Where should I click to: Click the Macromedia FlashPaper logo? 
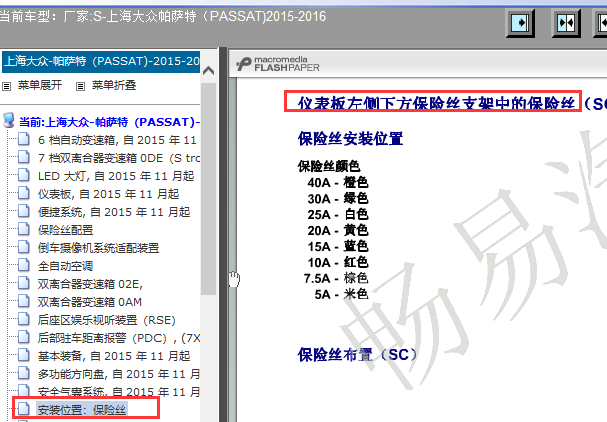click(x=278, y=64)
